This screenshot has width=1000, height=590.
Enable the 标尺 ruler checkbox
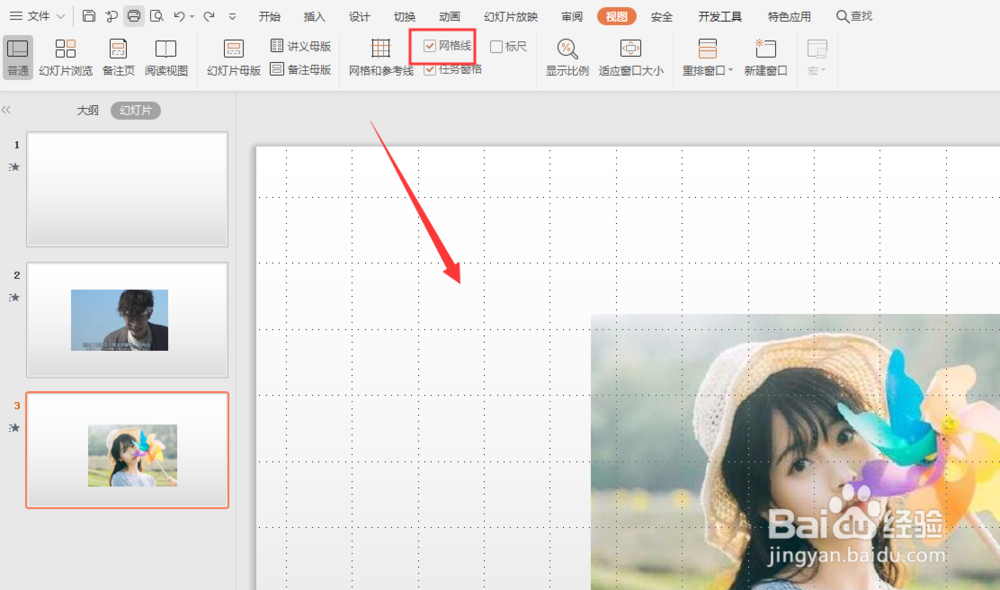pos(496,47)
